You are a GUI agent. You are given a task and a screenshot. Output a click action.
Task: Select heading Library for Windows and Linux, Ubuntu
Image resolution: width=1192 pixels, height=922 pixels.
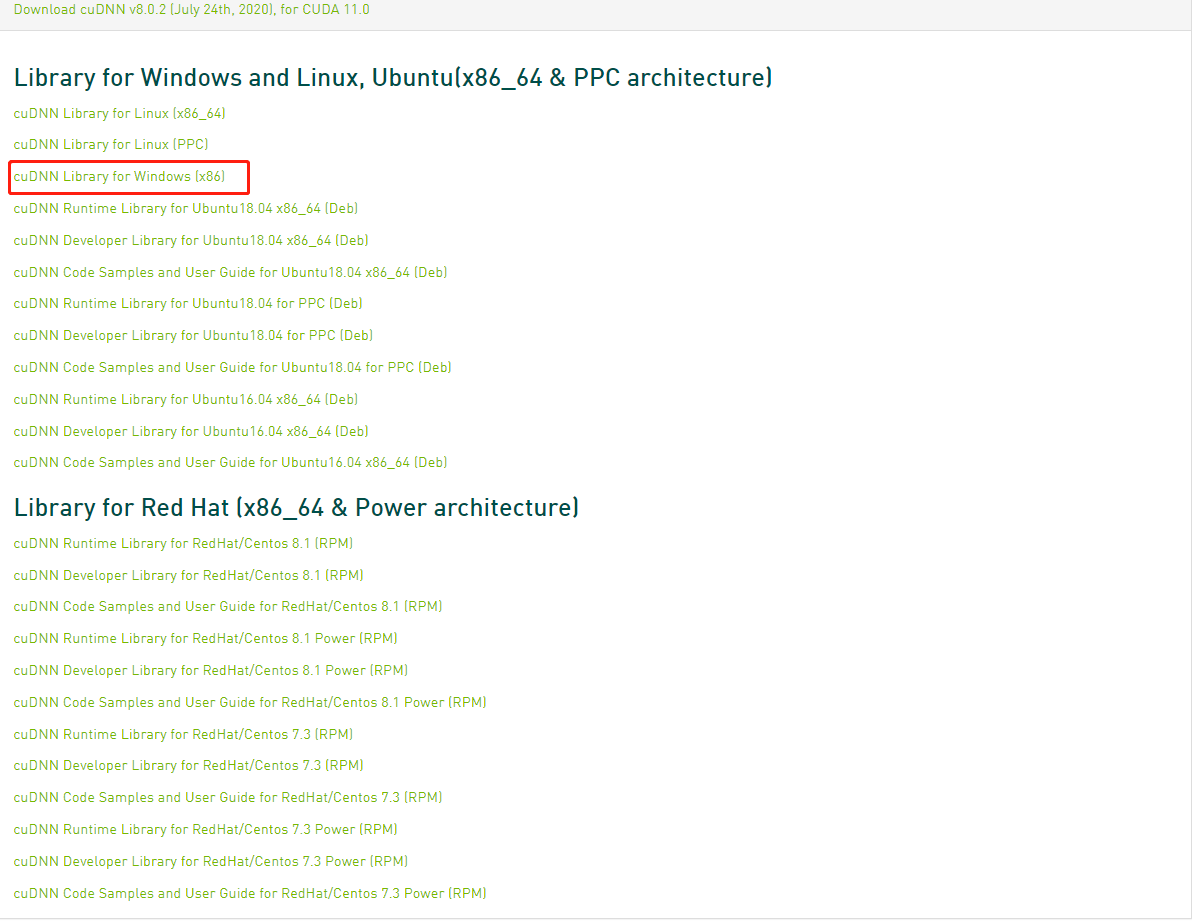[393, 78]
